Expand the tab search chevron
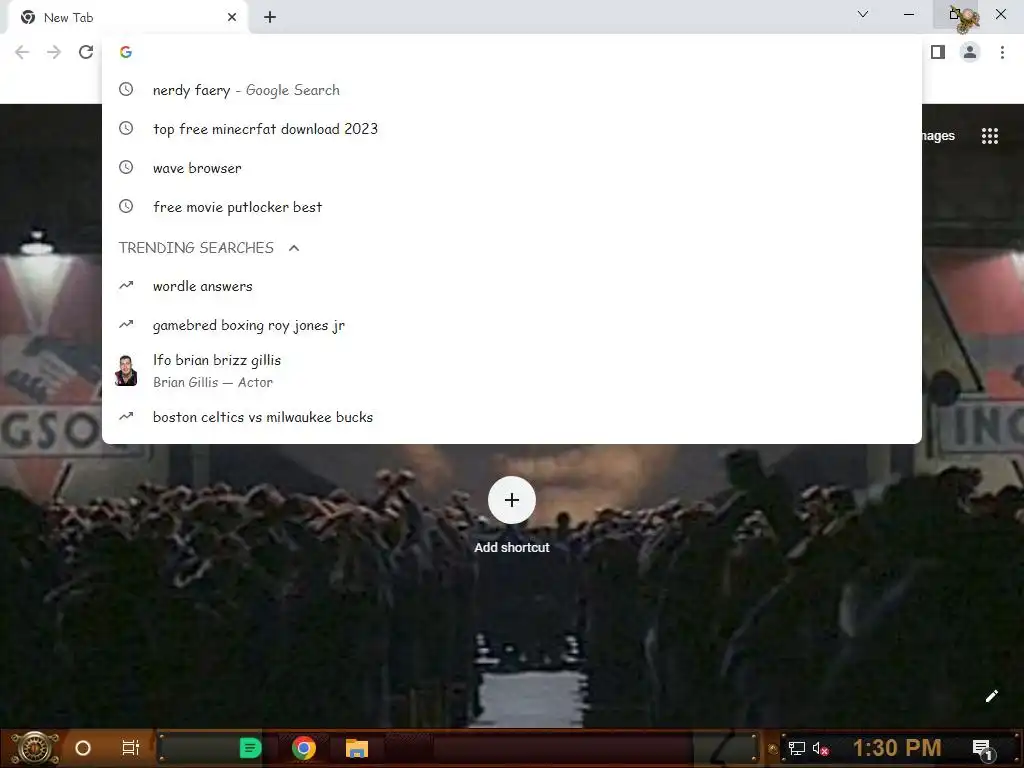 [x=863, y=14]
